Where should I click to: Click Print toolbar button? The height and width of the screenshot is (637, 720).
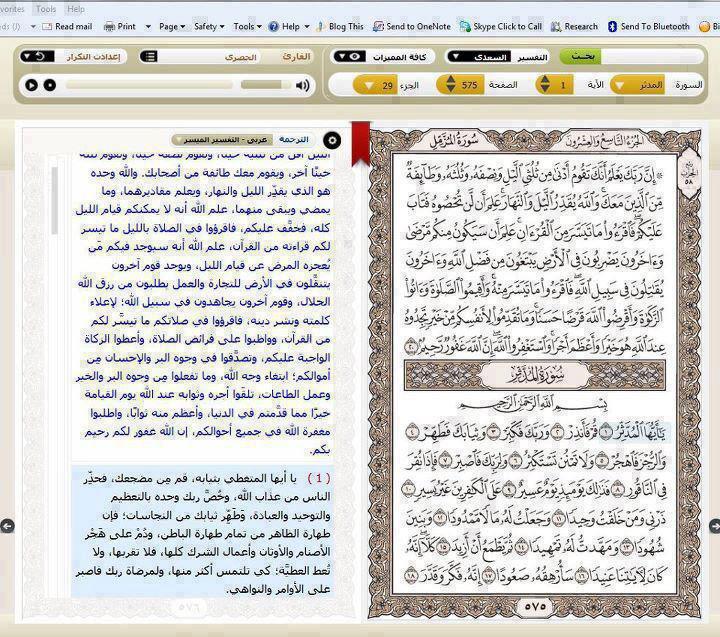coord(119,27)
